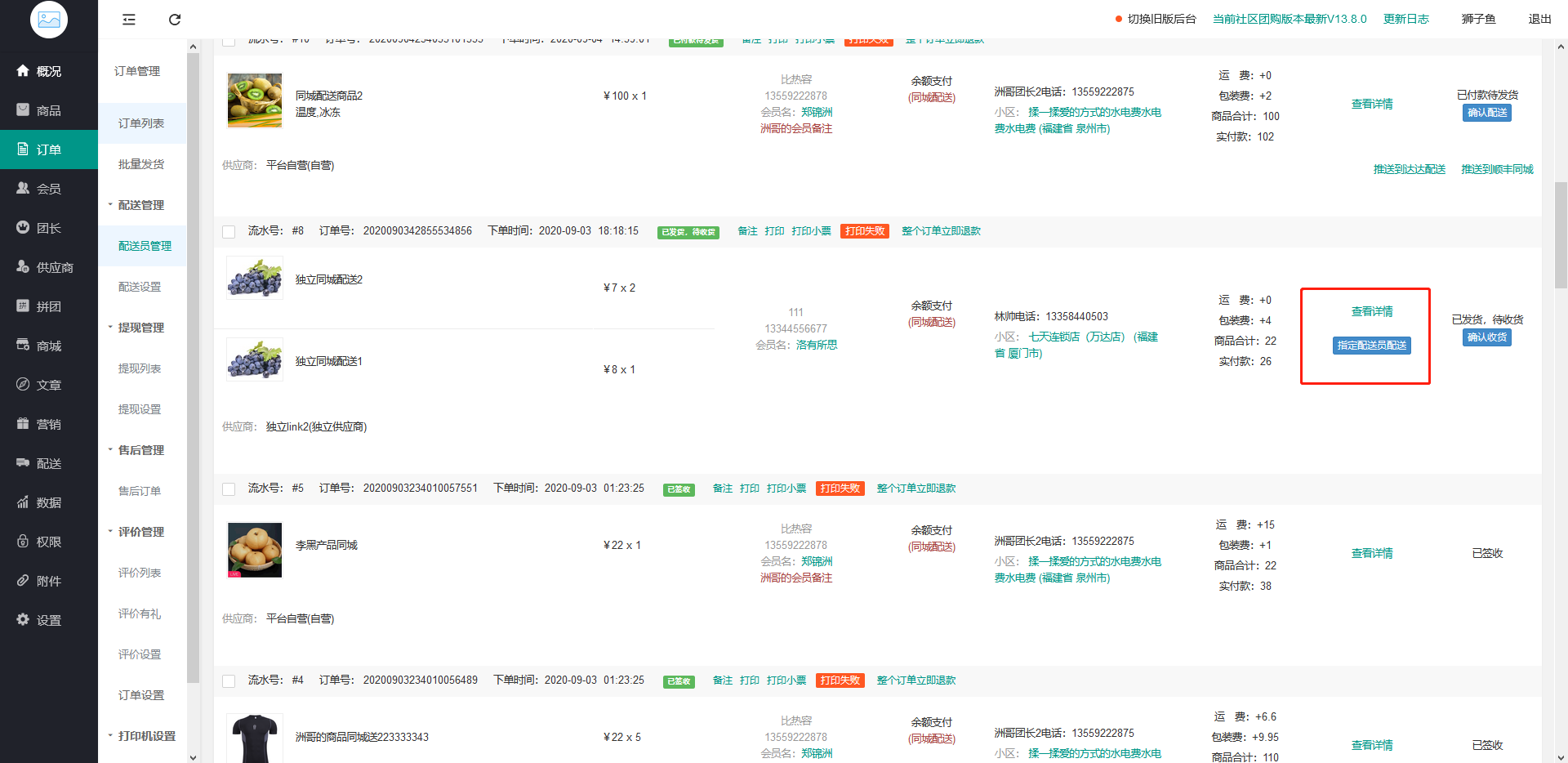Open 订单设置 submenu item

[142, 695]
